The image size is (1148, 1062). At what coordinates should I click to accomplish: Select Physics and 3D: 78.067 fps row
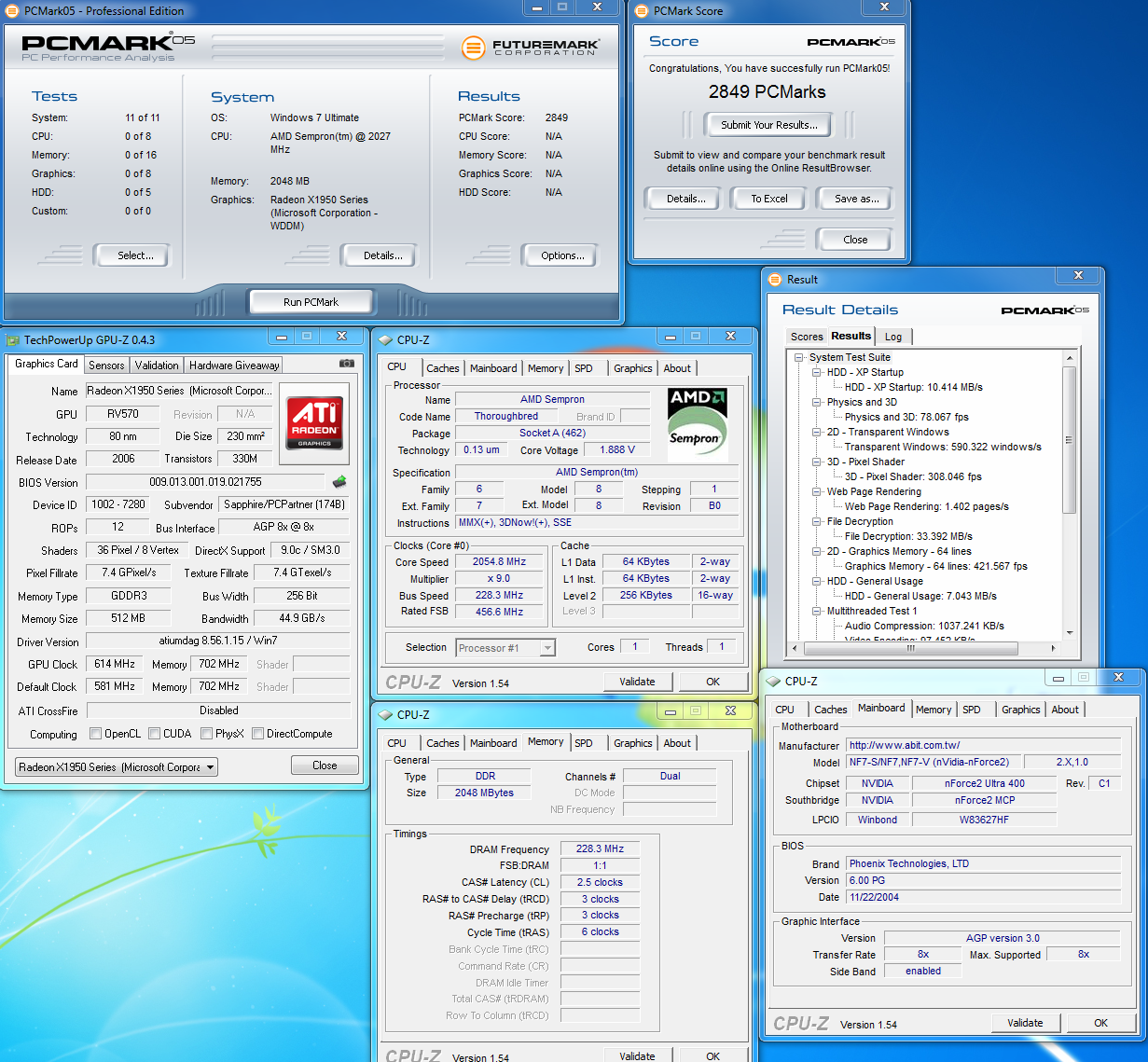coord(906,417)
